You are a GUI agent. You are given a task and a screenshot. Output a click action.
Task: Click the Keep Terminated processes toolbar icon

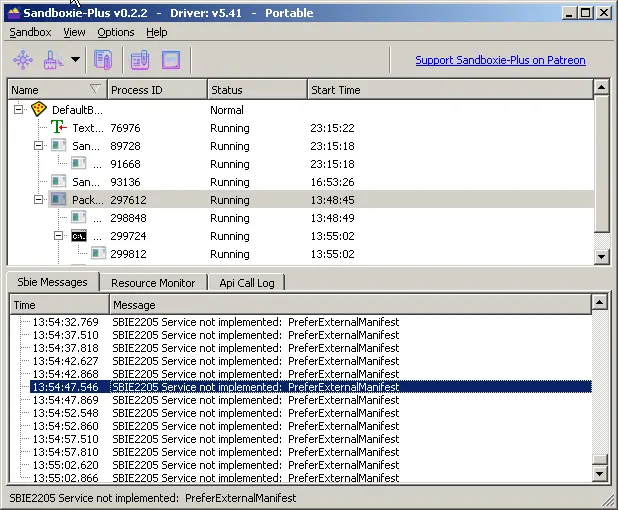point(103,60)
